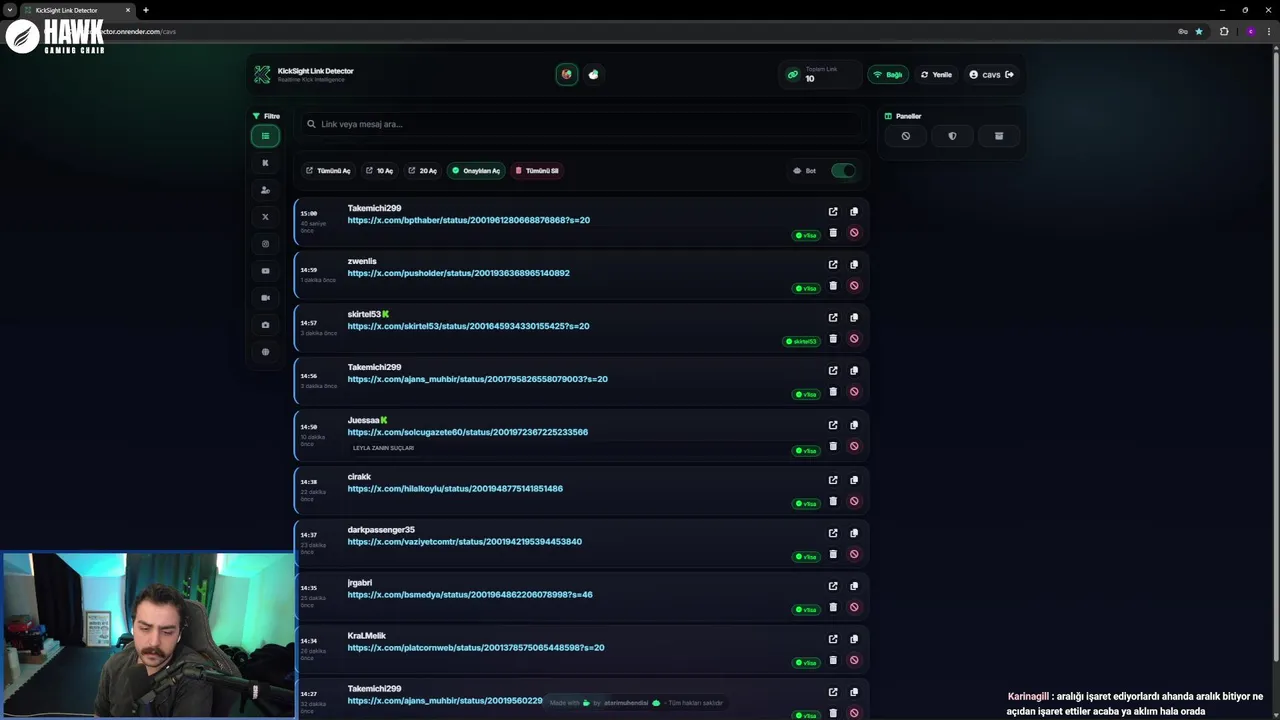Open the browser tab search dropdown
The width and height of the screenshot is (1280, 720).
(10, 10)
